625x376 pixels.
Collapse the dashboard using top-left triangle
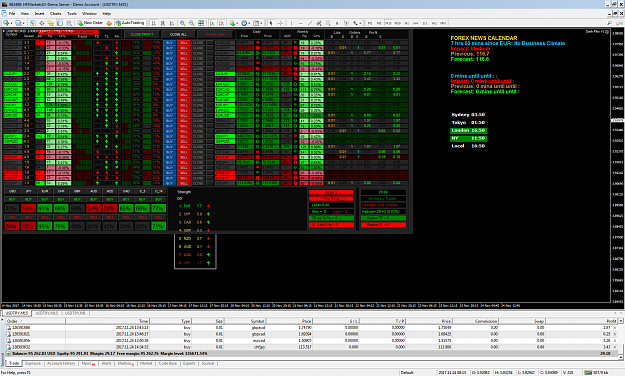[x=4, y=31]
